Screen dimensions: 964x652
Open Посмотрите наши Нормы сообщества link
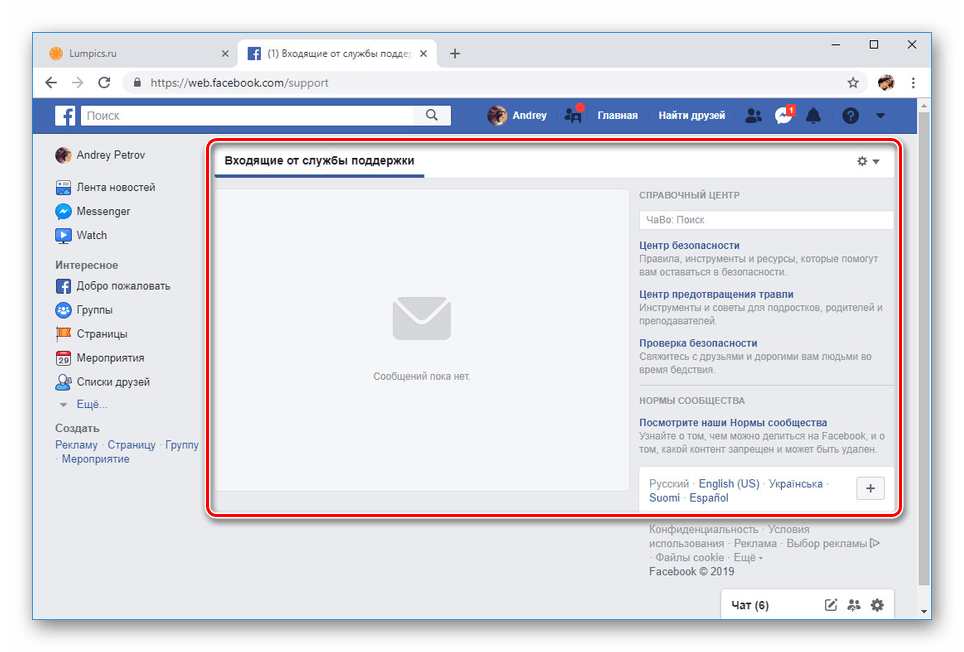click(733, 423)
